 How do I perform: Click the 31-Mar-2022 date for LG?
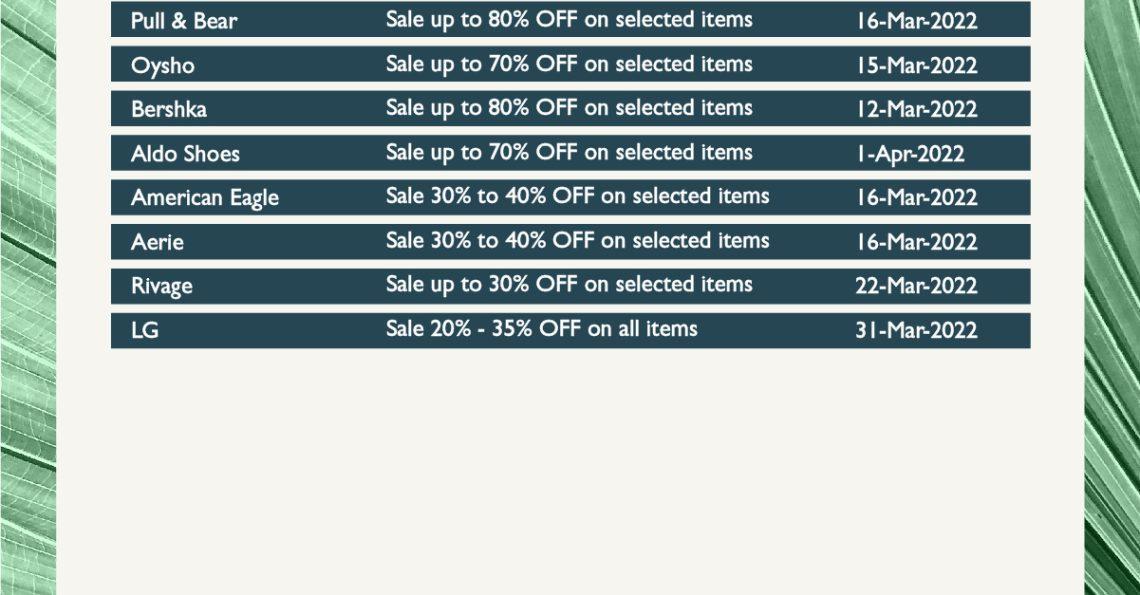click(916, 330)
